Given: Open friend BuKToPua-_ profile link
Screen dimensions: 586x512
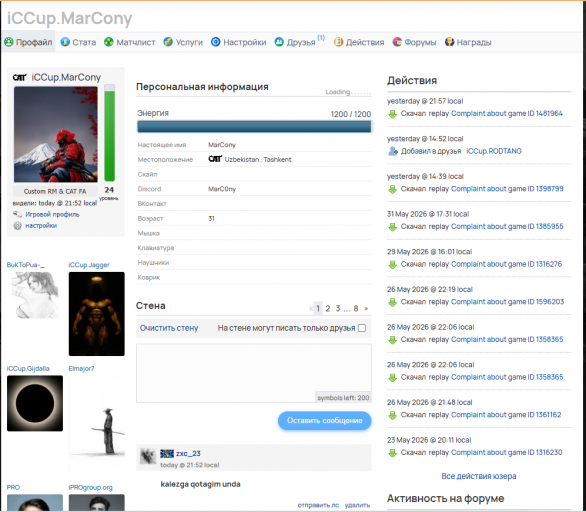Looking at the screenshot, I should pyautogui.click(x=25, y=265).
